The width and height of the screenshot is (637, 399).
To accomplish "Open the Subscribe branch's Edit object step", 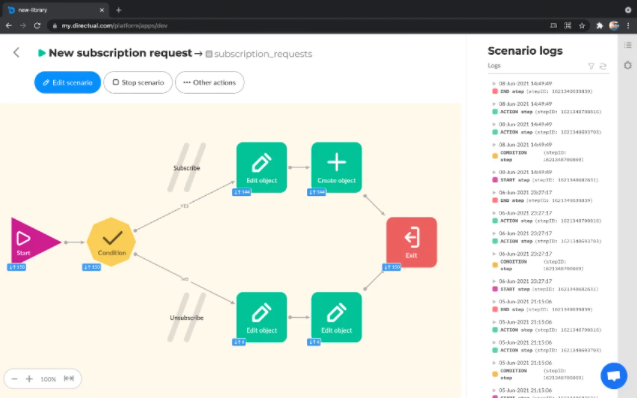I will (x=262, y=167).
